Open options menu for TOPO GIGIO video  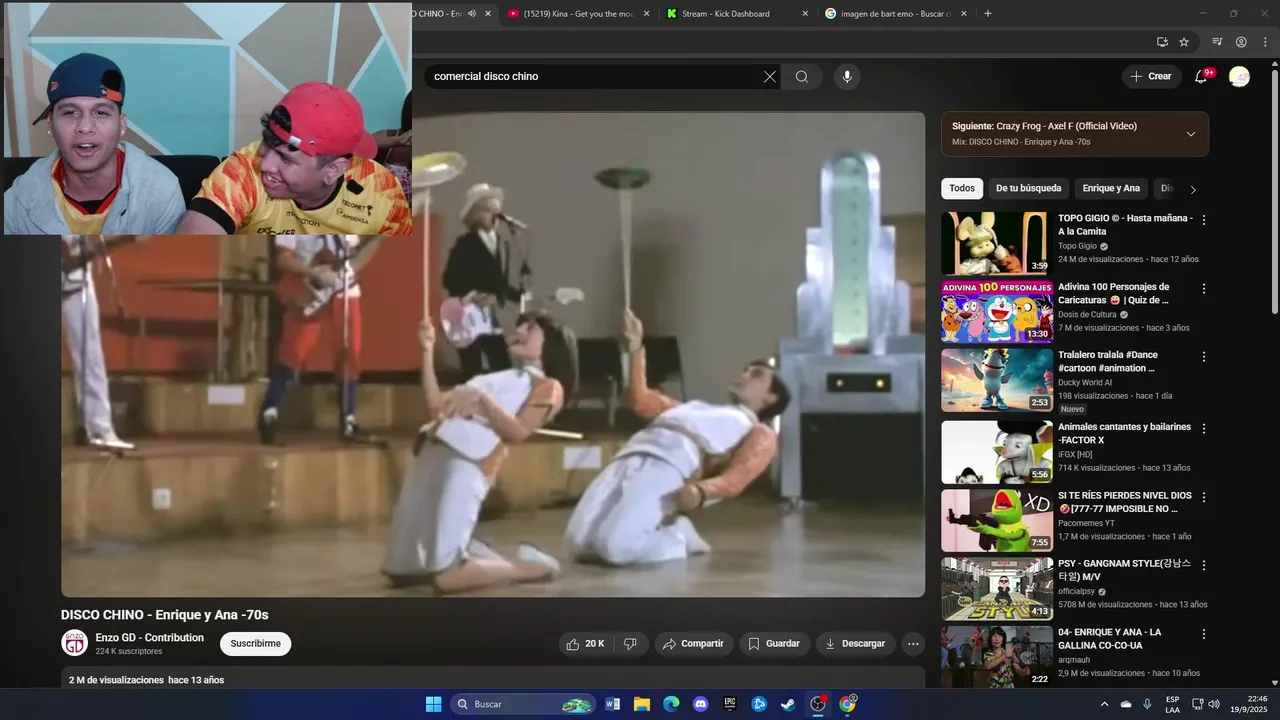pos(1204,220)
